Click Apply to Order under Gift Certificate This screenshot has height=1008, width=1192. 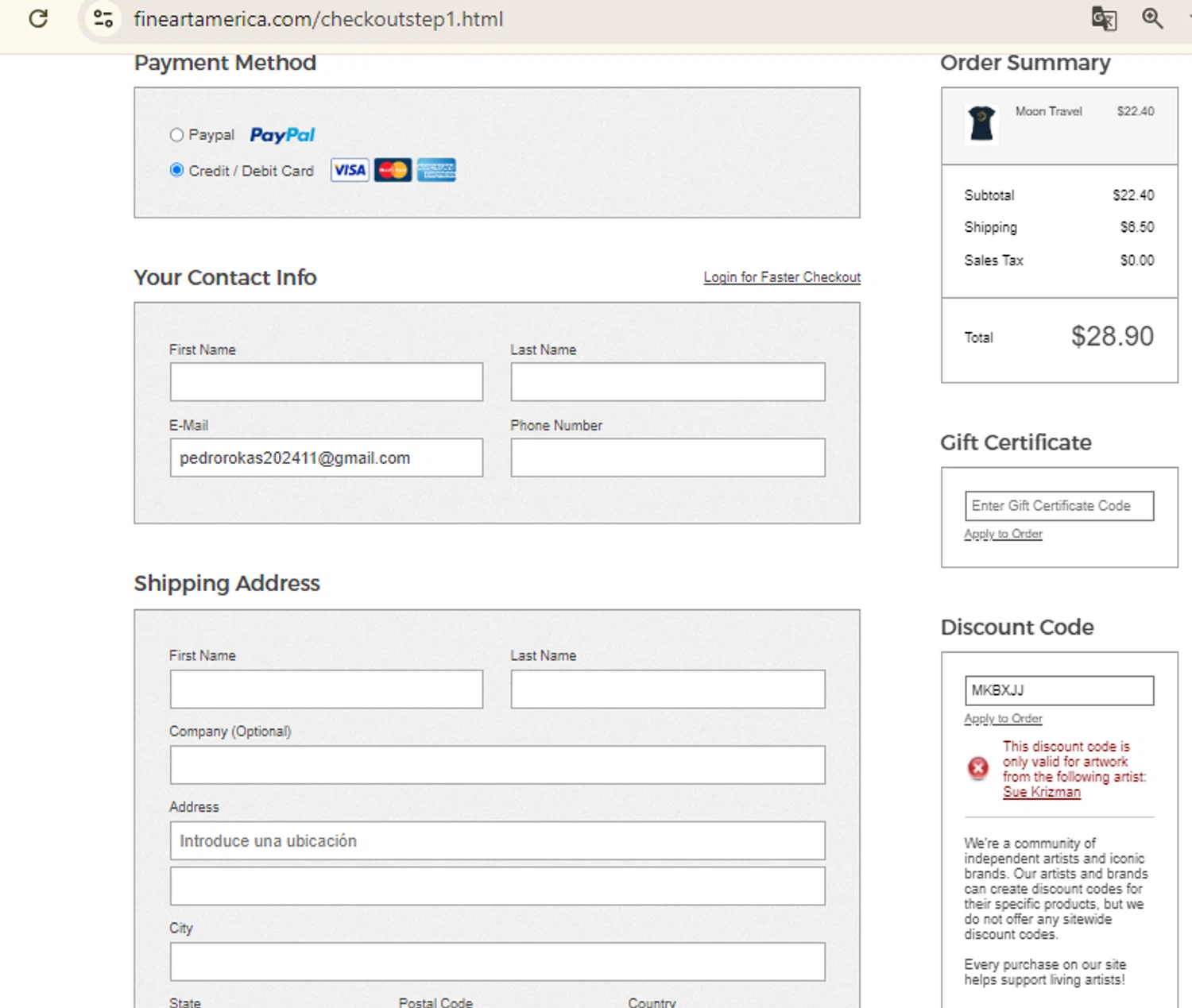click(1003, 534)
